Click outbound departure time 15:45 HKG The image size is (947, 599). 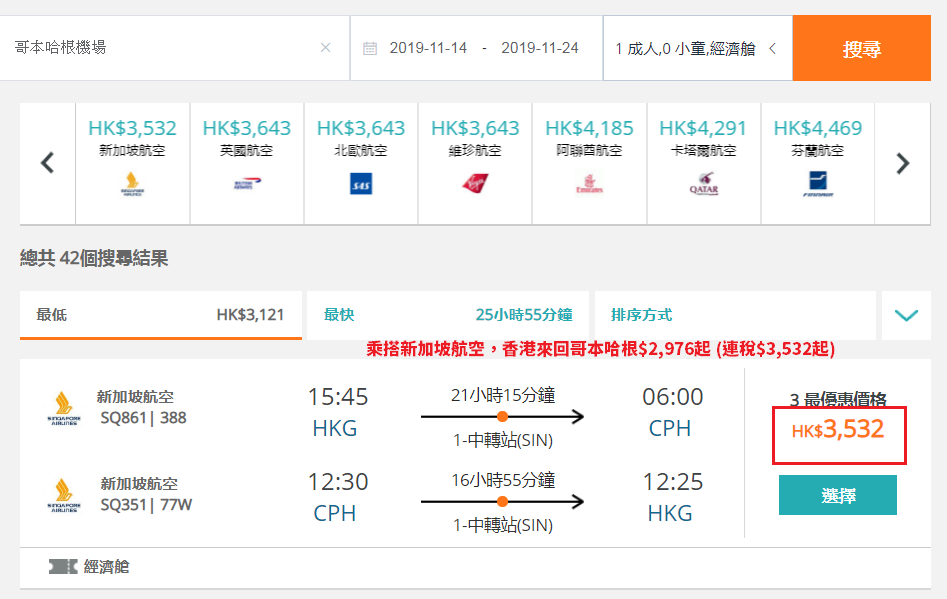click(x=337, y=412)
